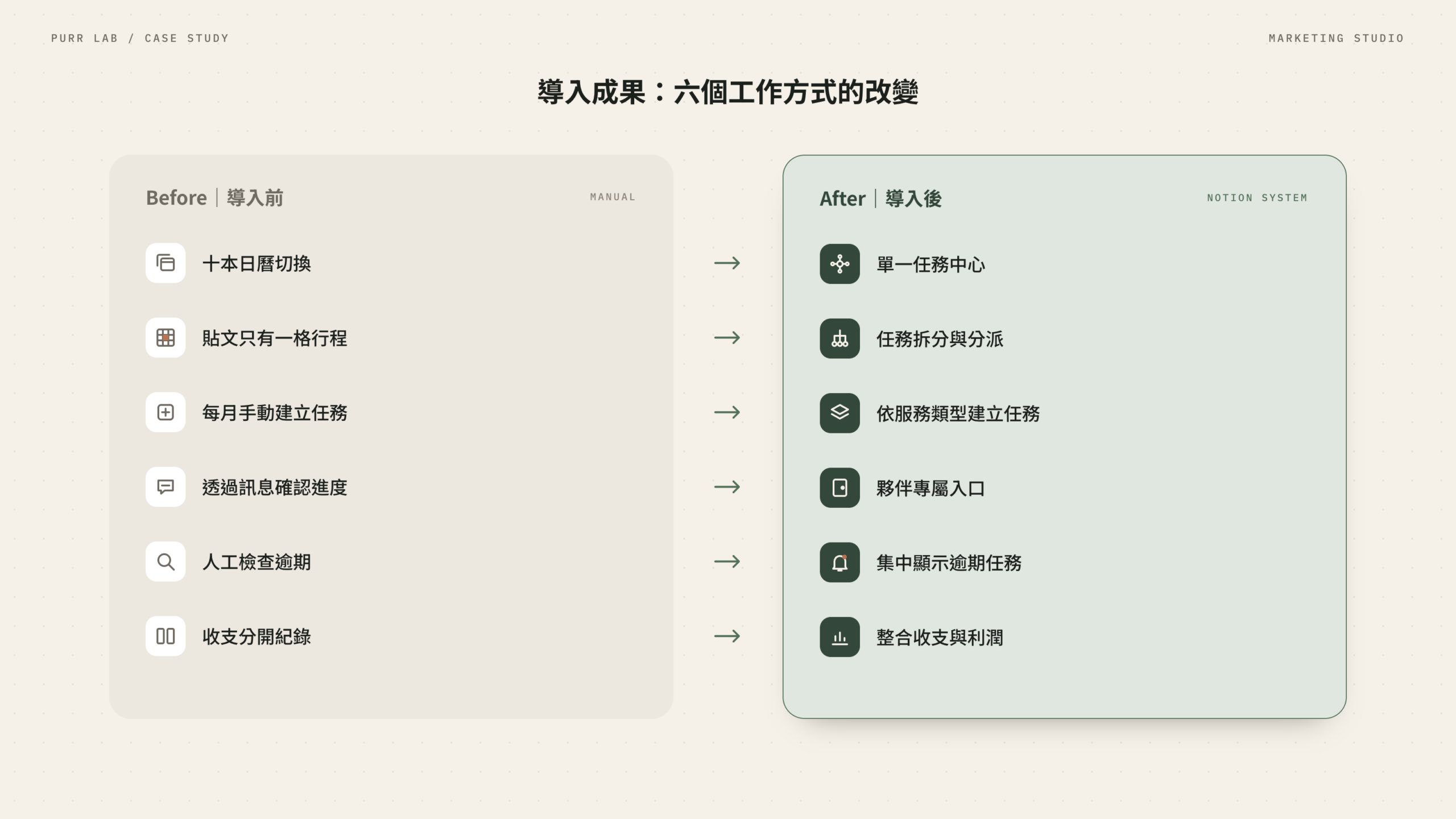Viewport: 1456px width, 819px height.
Task: Select the text 每月手動建立任務
Action: tap(275, 412)
